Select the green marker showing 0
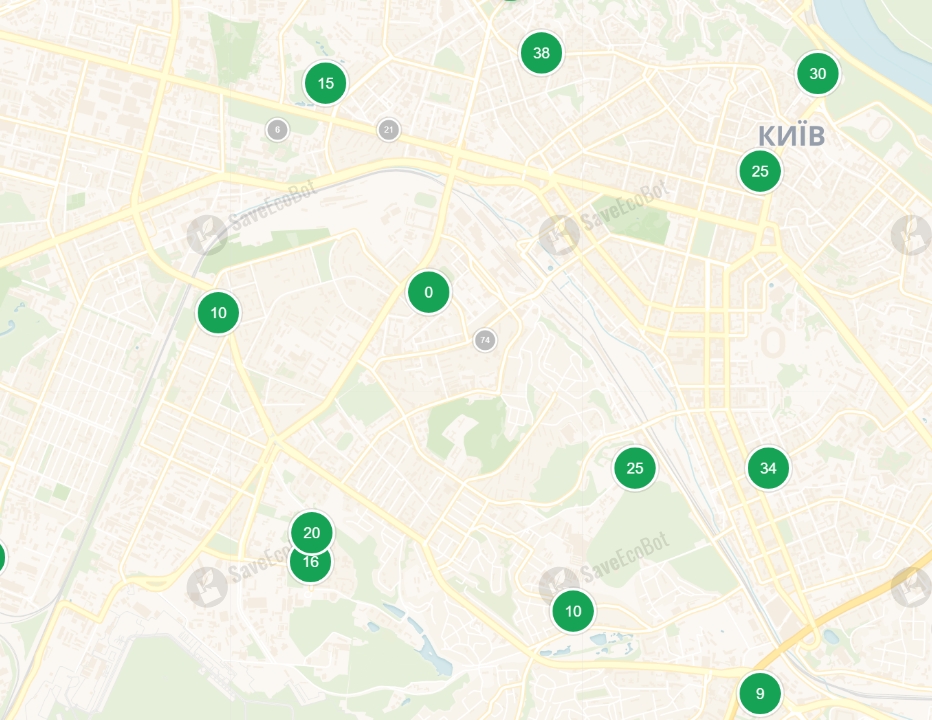Image resolution: width=932 pixels, height=720 pixels. click(x=428, y=292)
